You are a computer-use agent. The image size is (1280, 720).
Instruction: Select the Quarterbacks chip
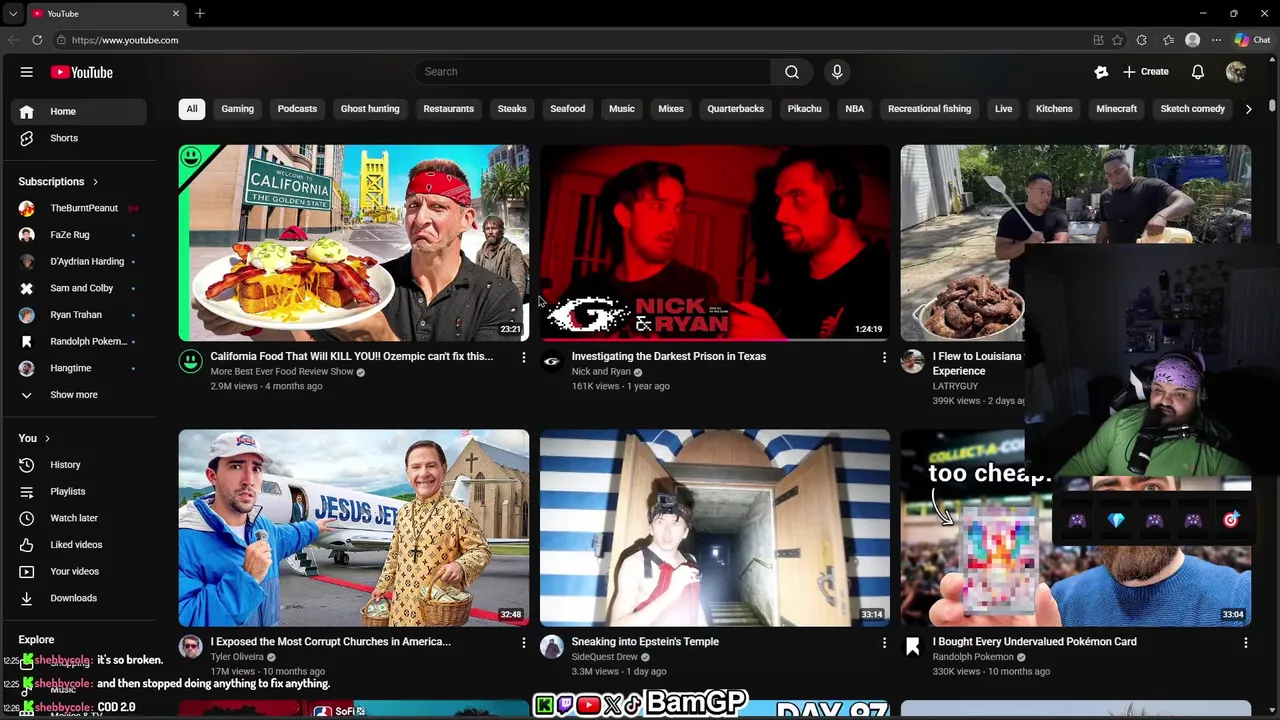[735, 109]
